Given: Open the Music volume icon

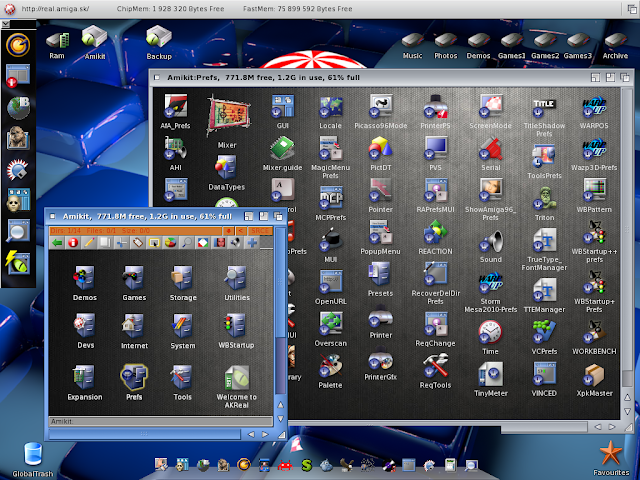Looking at the screenshot, I should [x=412, y=41].
